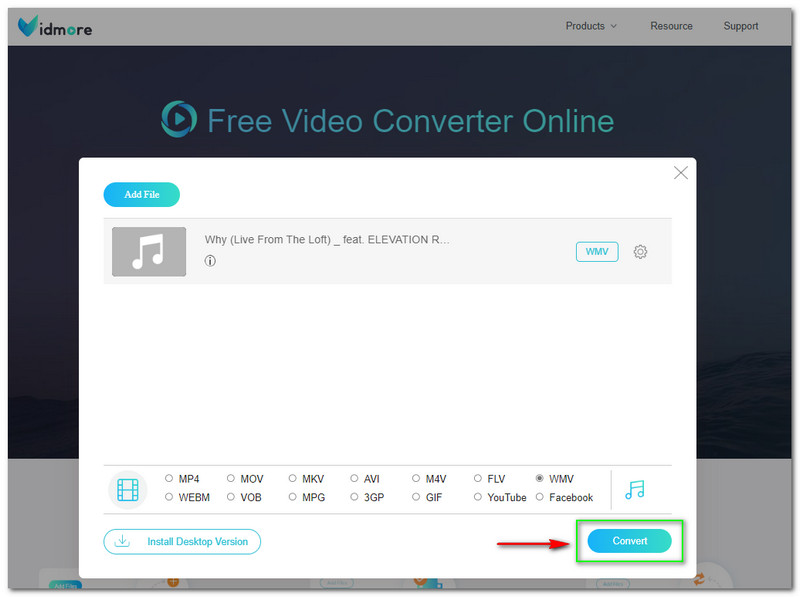
Task: Open the Support menu
Action: coord(740,26)
